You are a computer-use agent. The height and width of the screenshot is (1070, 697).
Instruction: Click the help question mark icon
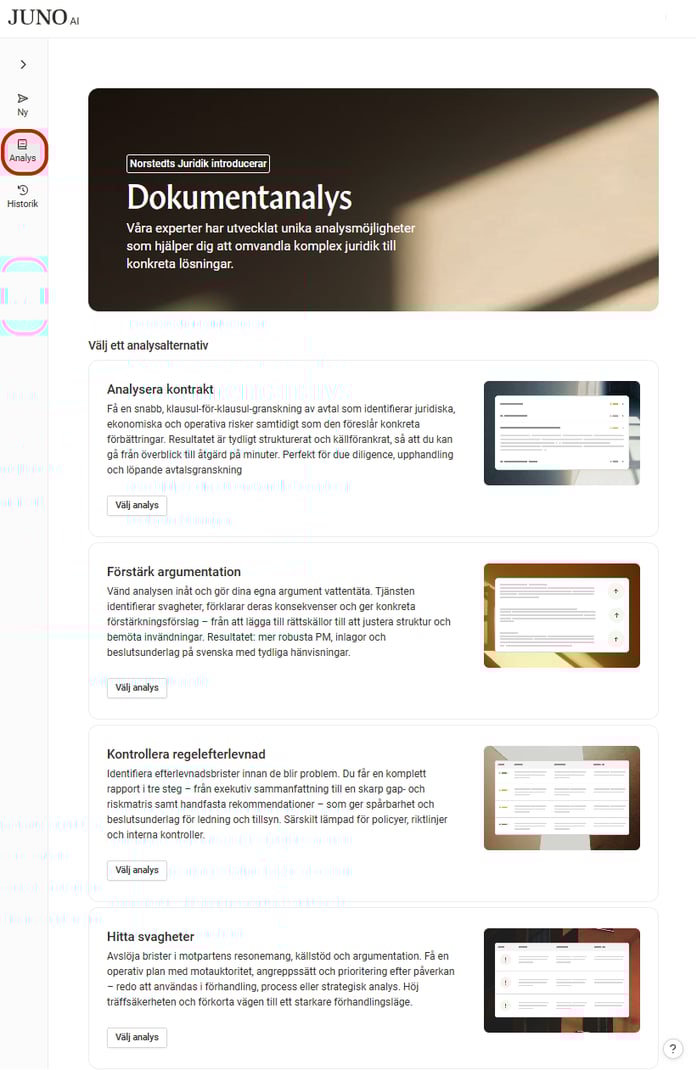tap(673, 1048)
